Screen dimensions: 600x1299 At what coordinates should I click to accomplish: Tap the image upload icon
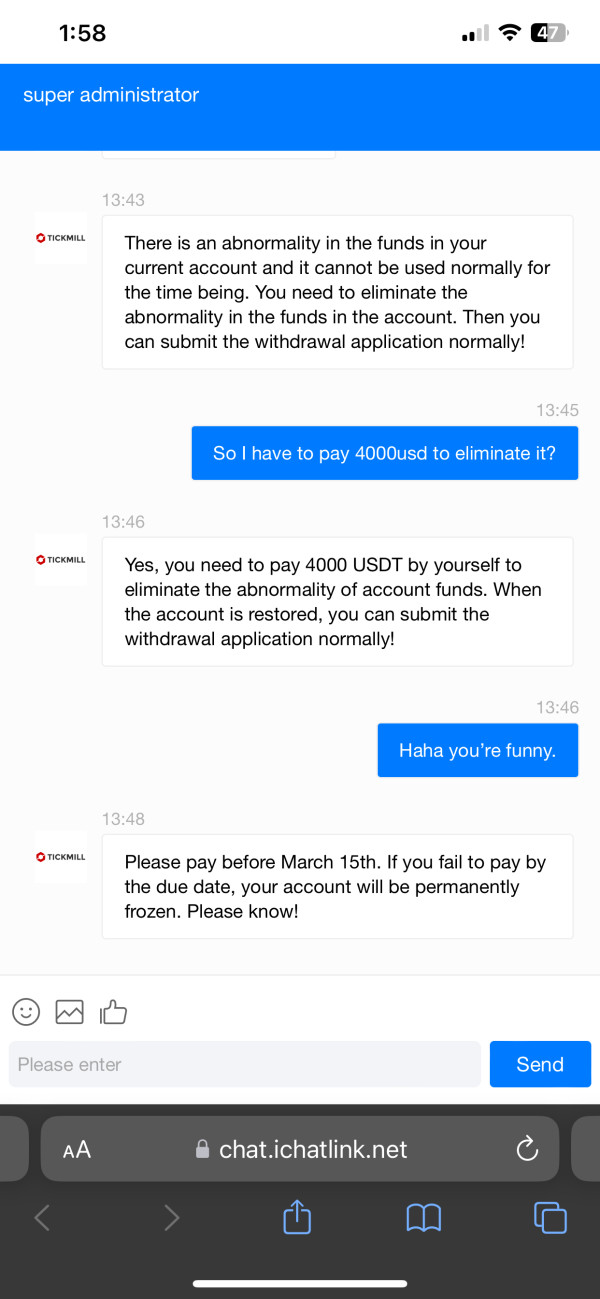(x=69, y=1012)
